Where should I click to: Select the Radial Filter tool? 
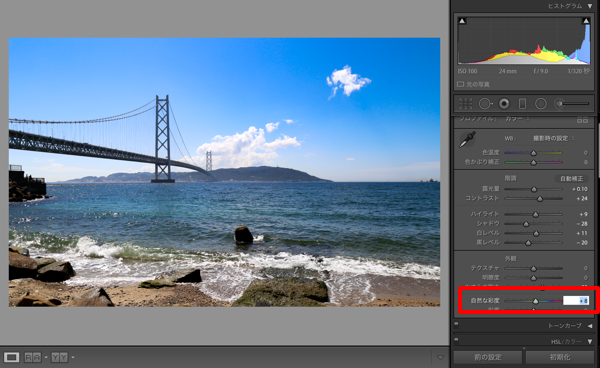point(541,104)
